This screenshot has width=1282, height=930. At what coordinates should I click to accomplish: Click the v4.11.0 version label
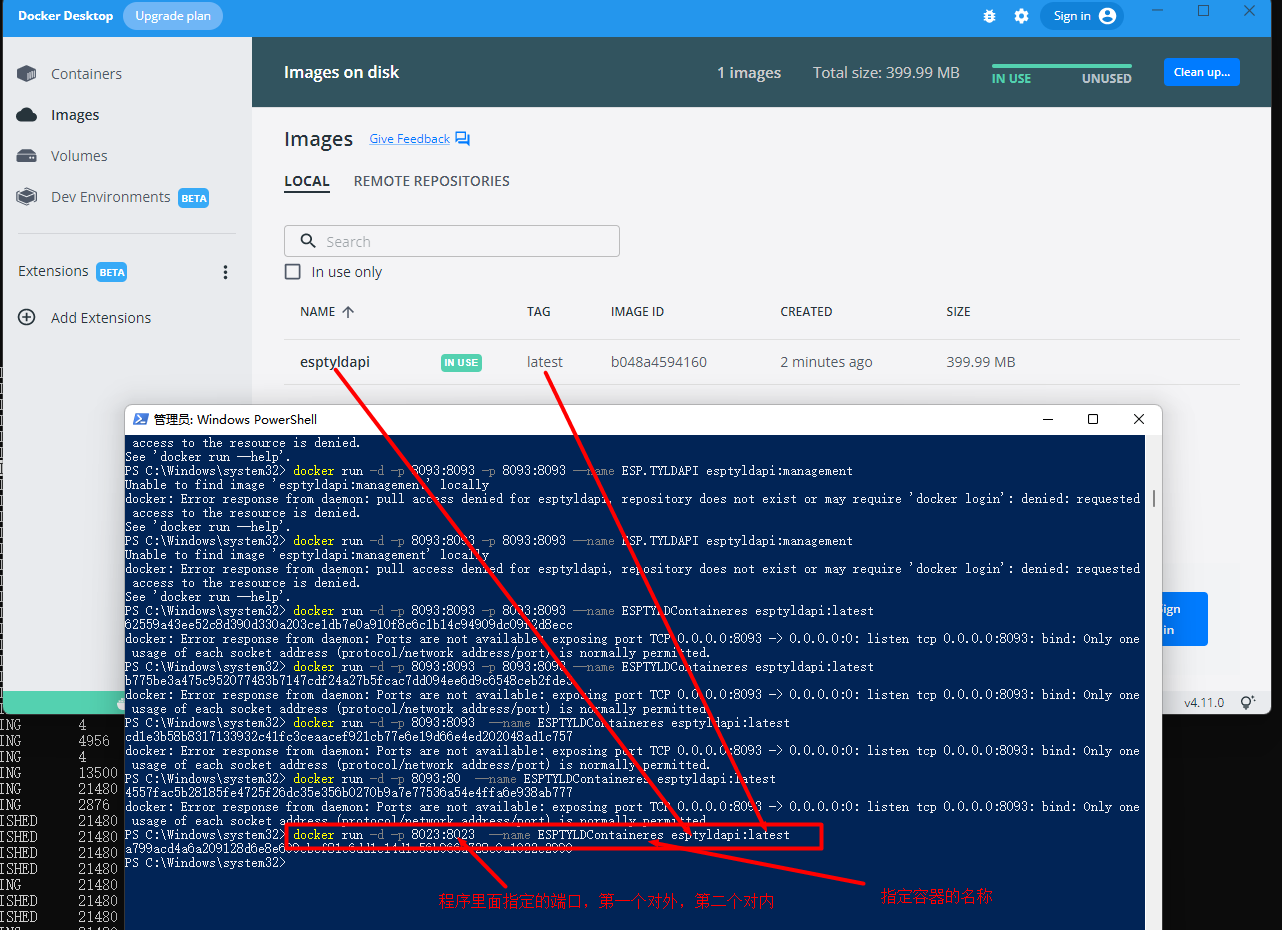pos(1204,703)
